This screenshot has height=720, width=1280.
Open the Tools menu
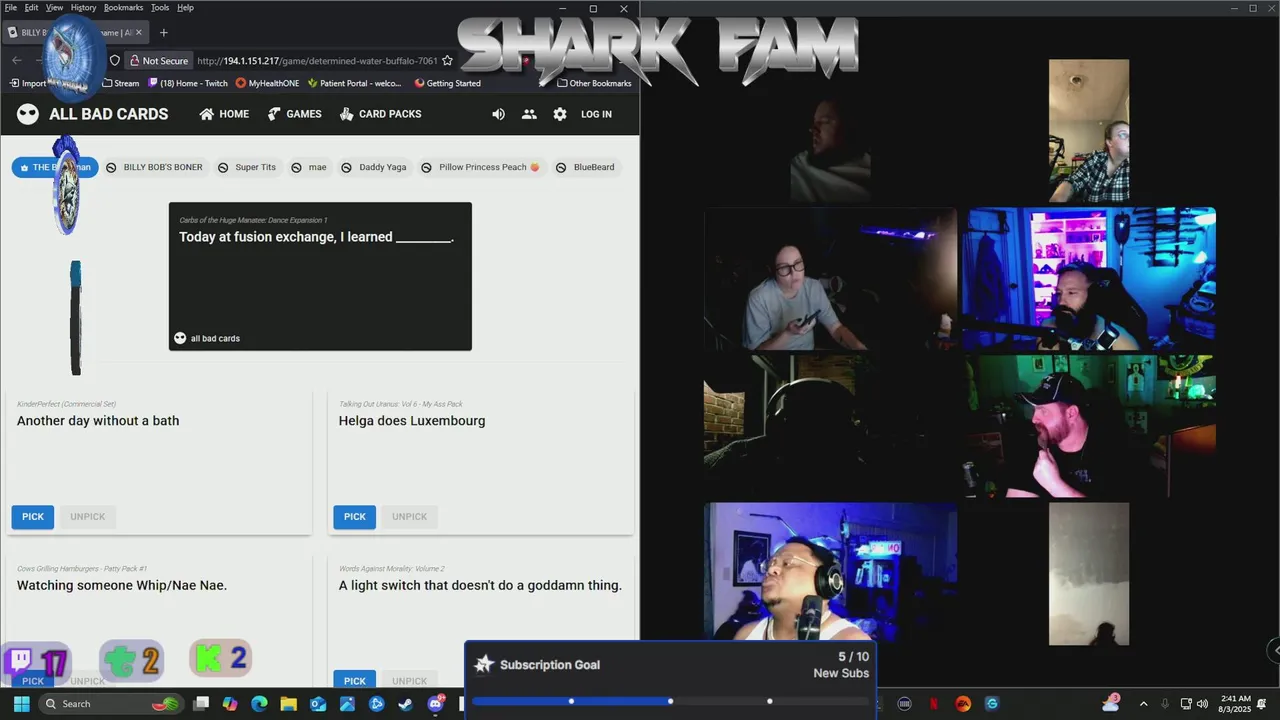pyautogui.click(x=160, y=7)
